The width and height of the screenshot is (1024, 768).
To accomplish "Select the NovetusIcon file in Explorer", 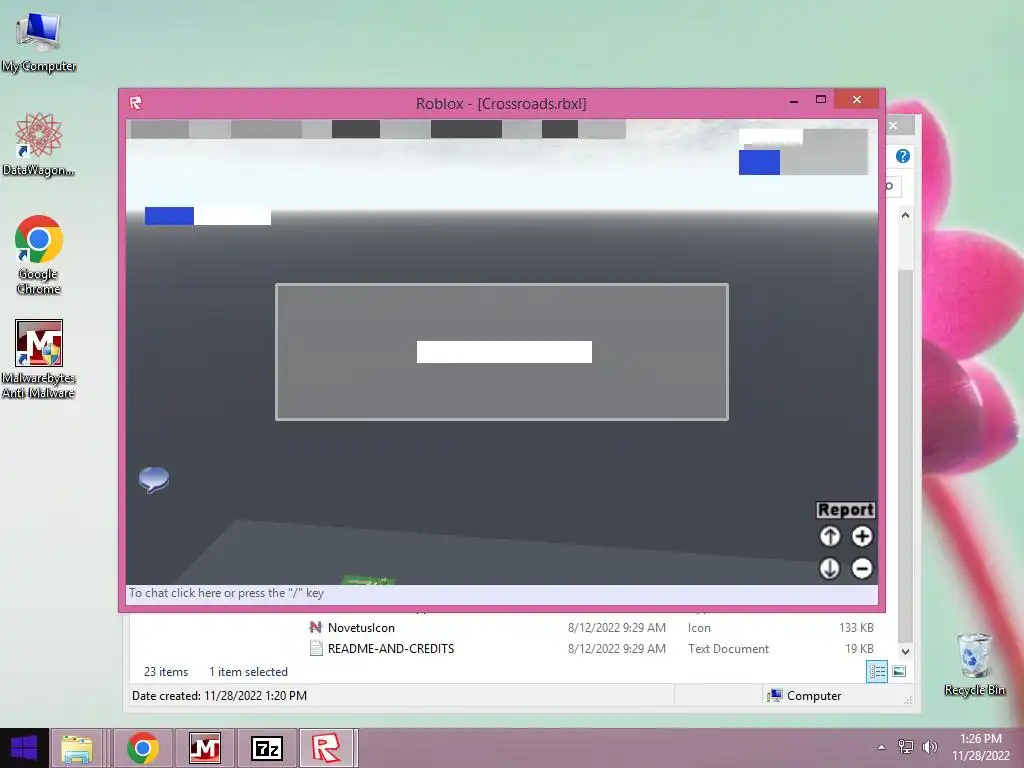I will [x=361, y=628].
